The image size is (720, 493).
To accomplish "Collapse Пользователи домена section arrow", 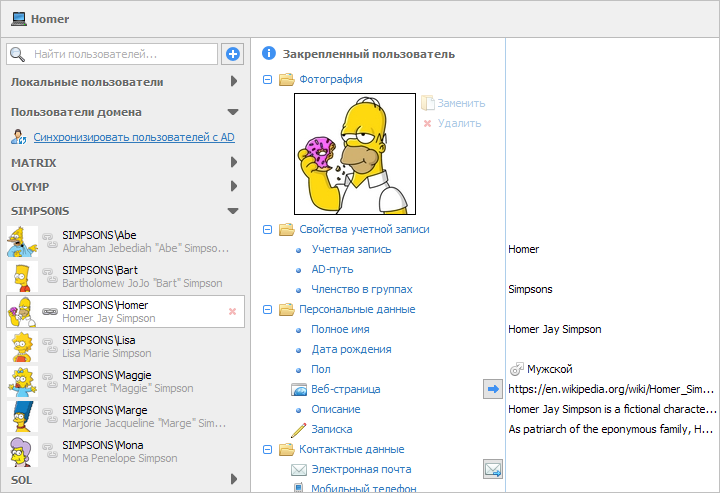I will coord(233,112).
